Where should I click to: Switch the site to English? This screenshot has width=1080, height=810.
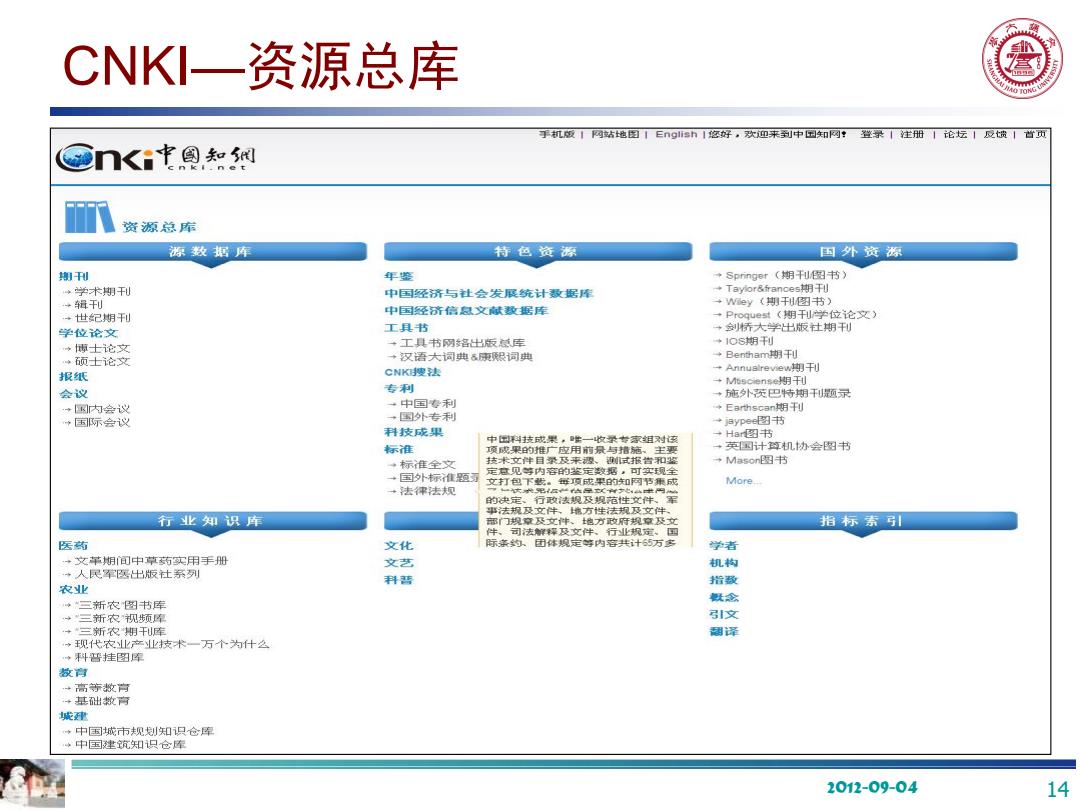tap(676, 134)
